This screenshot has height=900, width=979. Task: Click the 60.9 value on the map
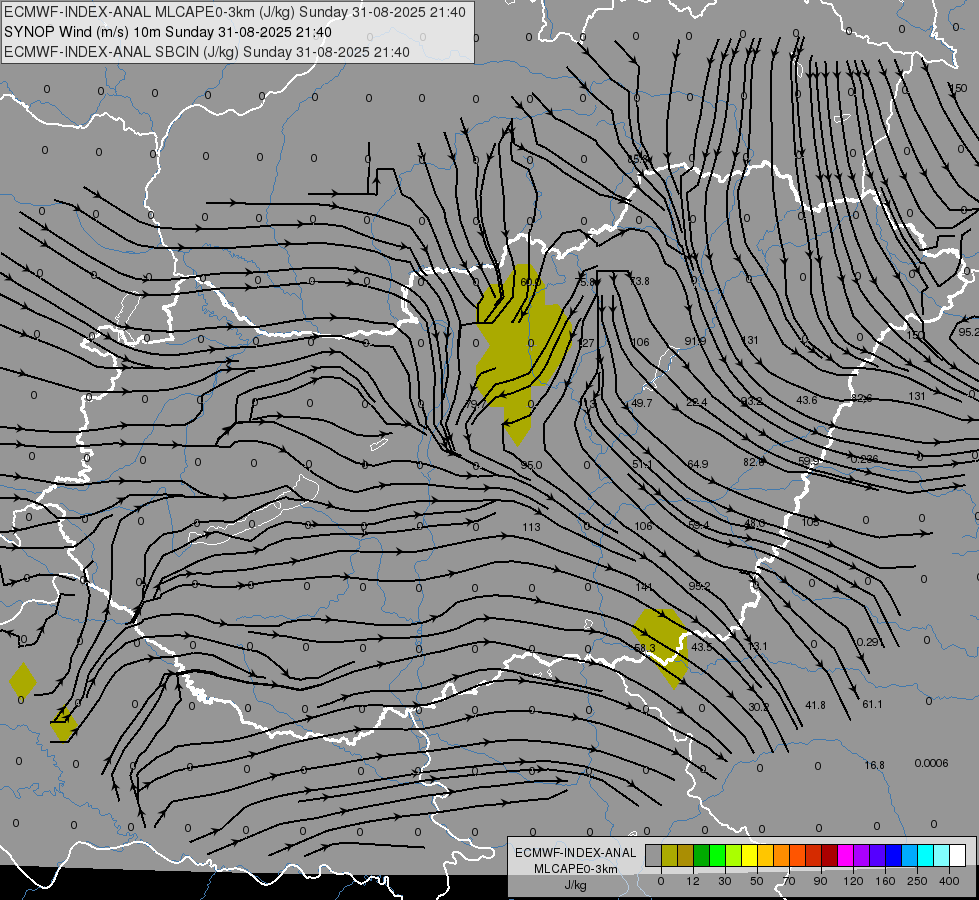tap(531, 282)
